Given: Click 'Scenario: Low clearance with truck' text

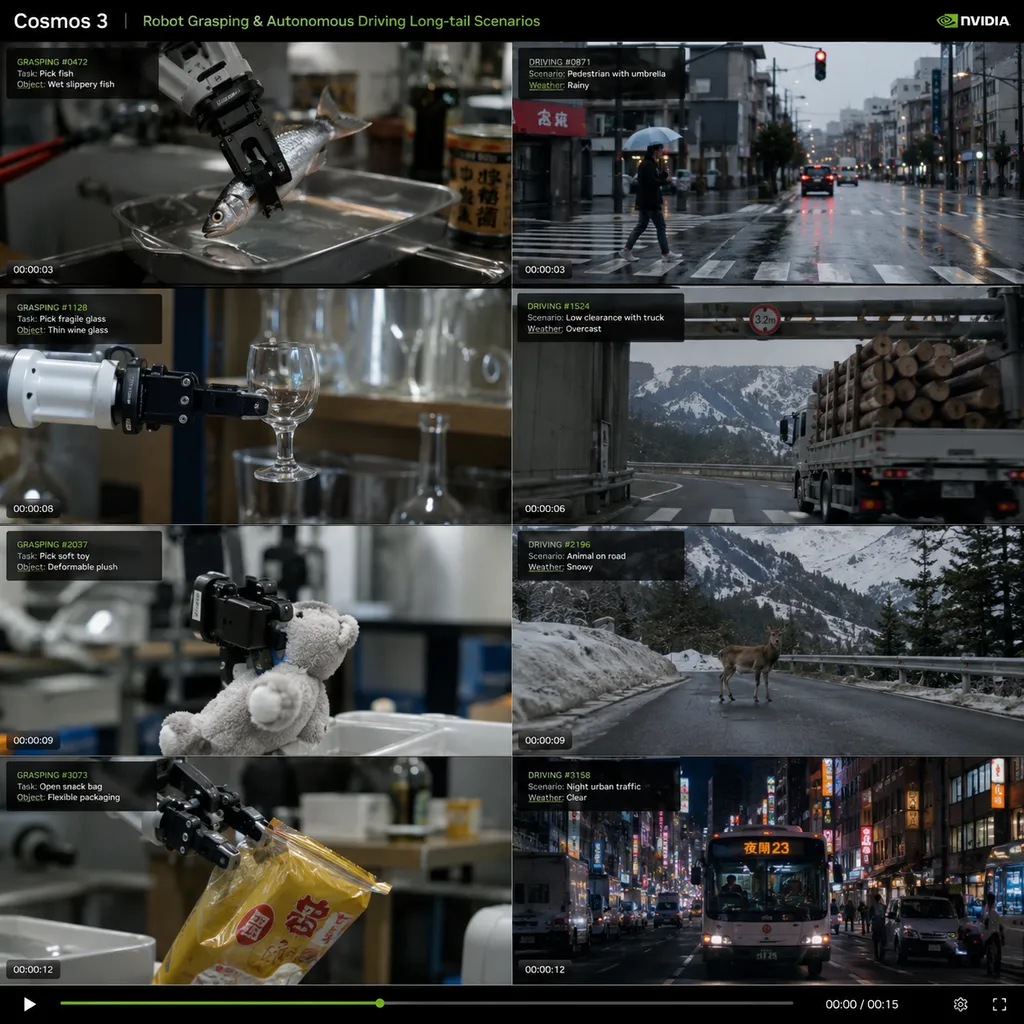Looking at the screenshot, I should point(596,317).
